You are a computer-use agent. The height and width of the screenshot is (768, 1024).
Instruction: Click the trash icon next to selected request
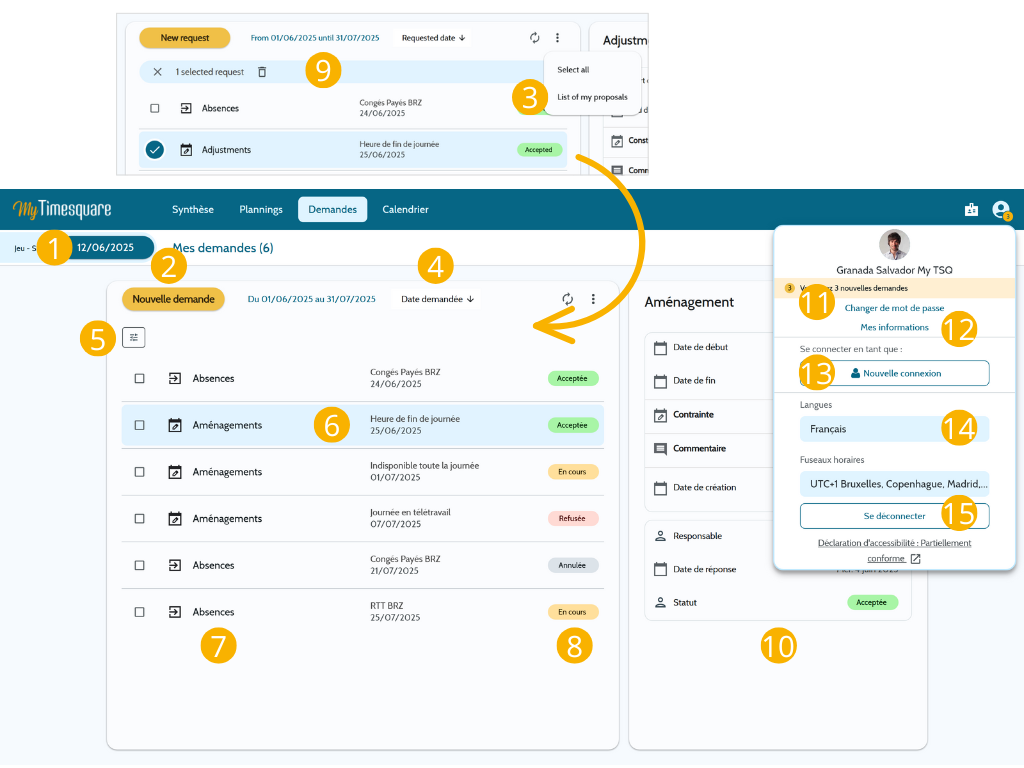[x=262, y=72]
